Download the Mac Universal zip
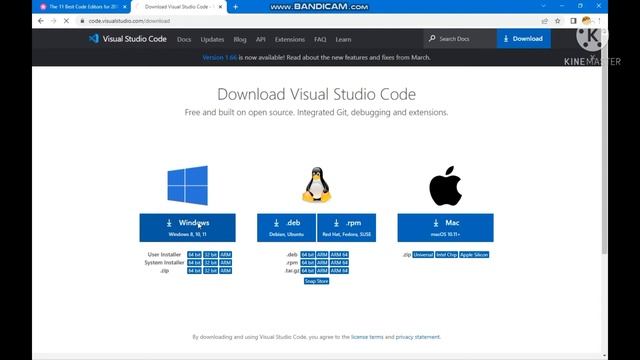 tap(423, 255)
